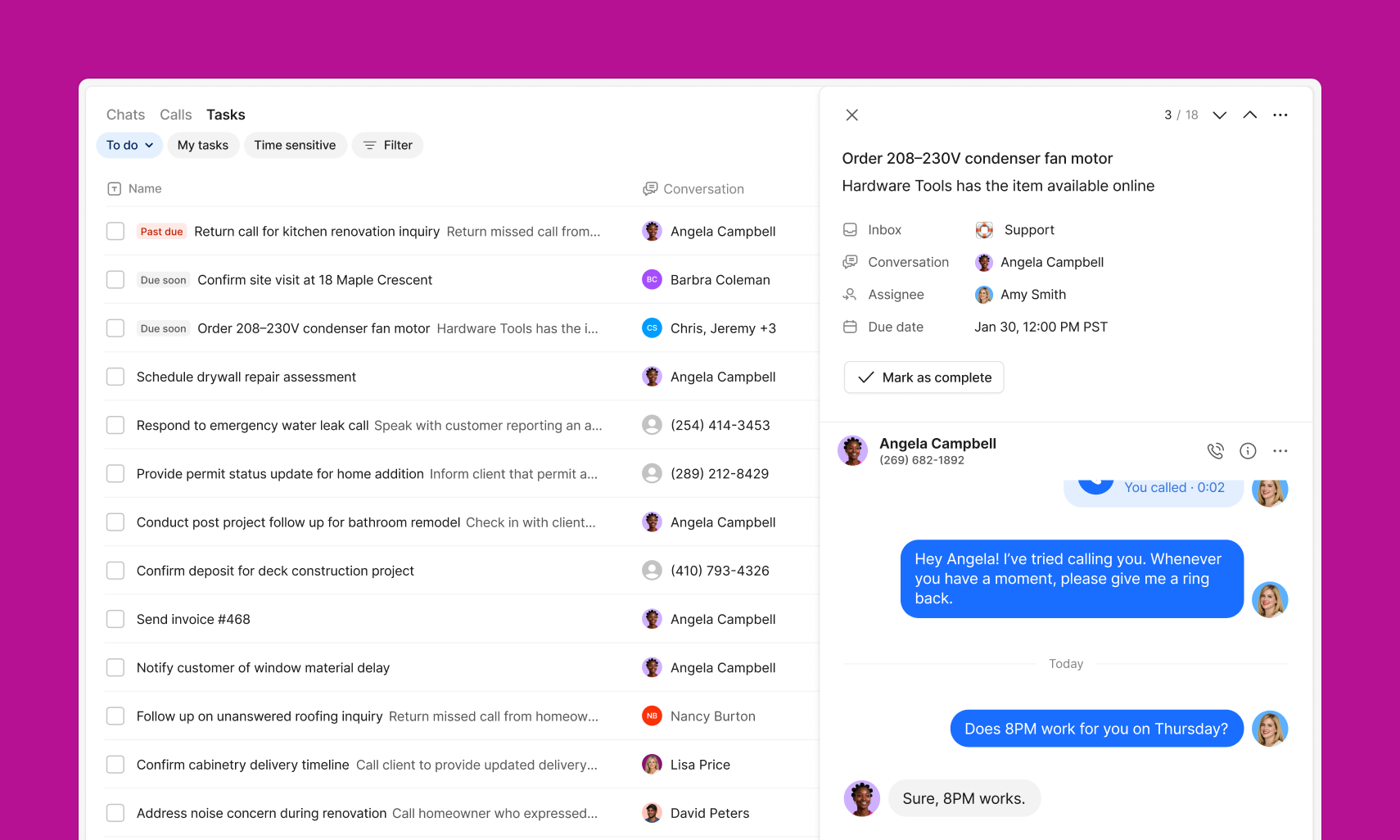1400x840 pixels.
Task: Open Follow up on unanswered roofing inquiry
Action: pos(260,716)
